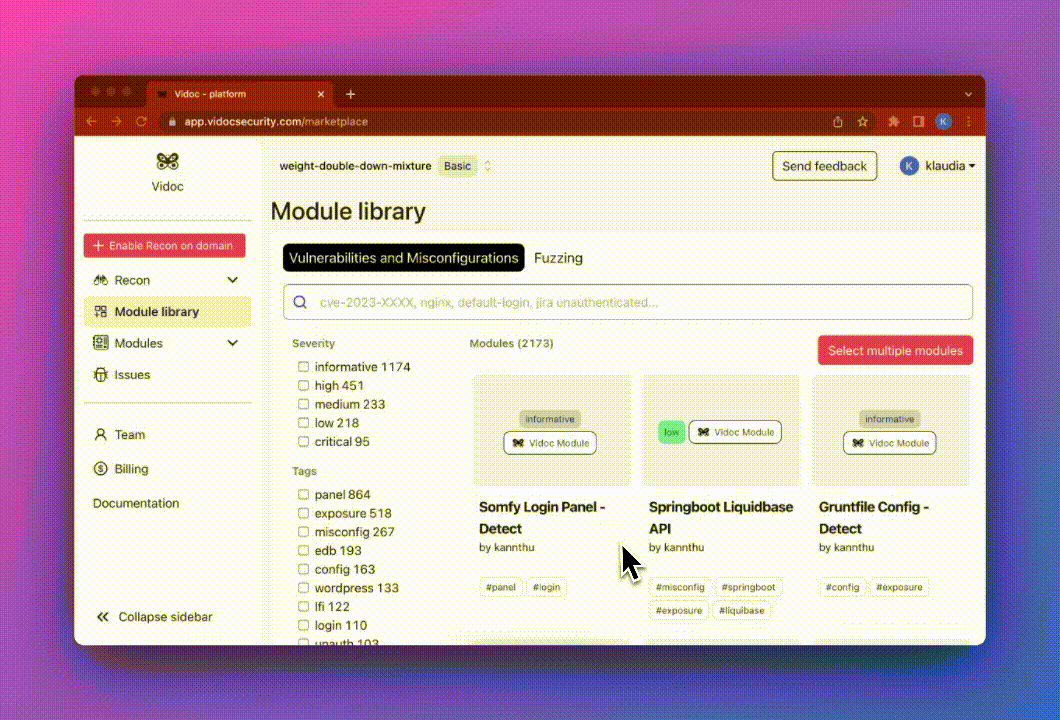The height and width of the screenshot is (720, 1060).
Task: Open the Gruntfile Config - Detect card thumbnail
Action: tap(890, 431)
